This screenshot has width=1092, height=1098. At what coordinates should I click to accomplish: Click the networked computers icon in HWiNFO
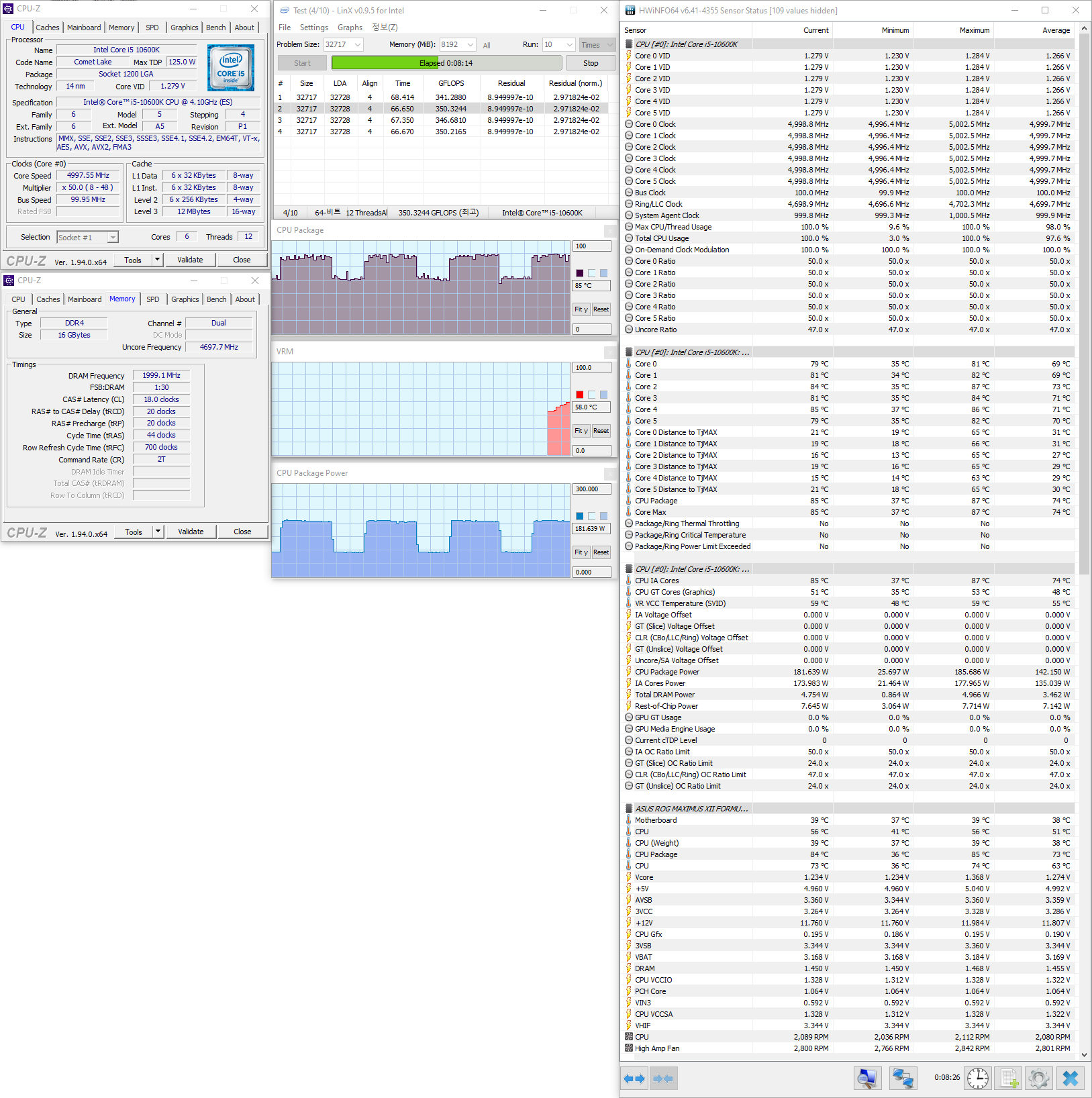[903, 1079]
